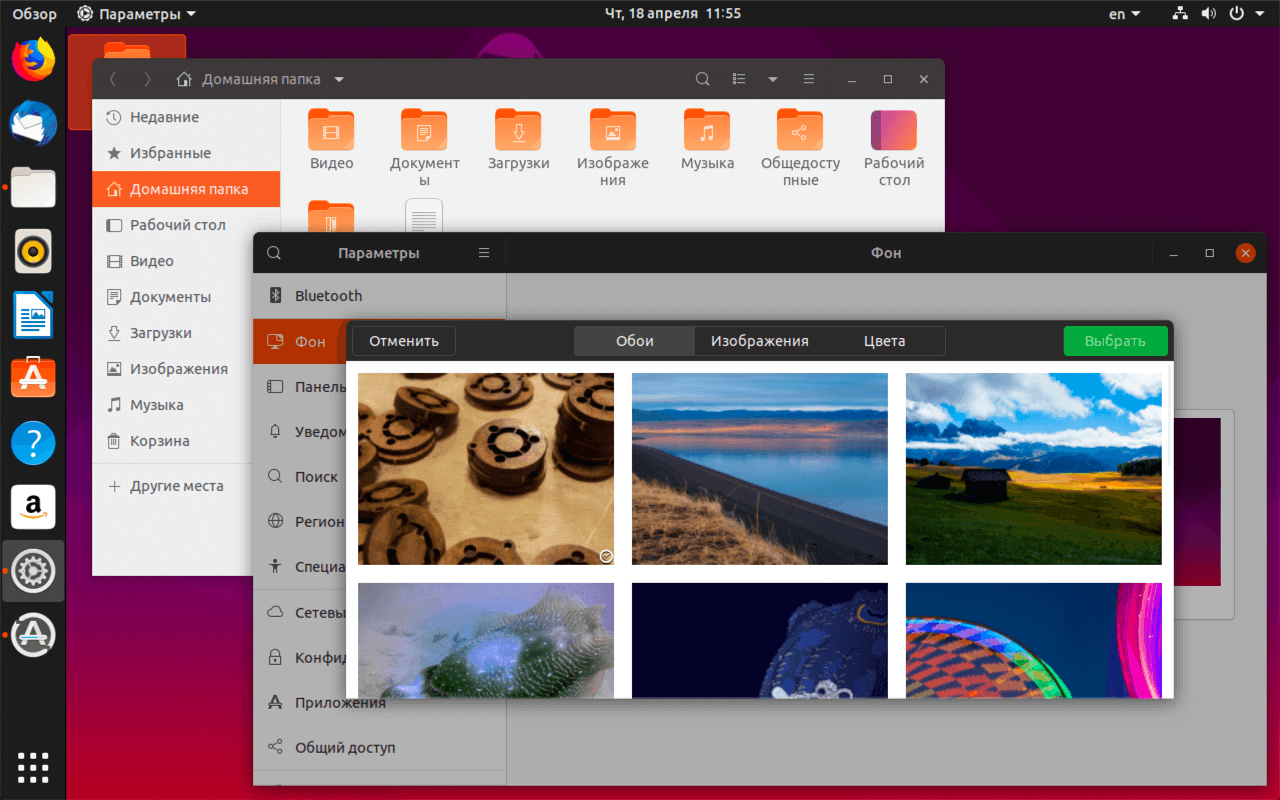Select the Музыка folder icon in Files
Viewport: 1280px width, 800px height.
pos(707,130)
